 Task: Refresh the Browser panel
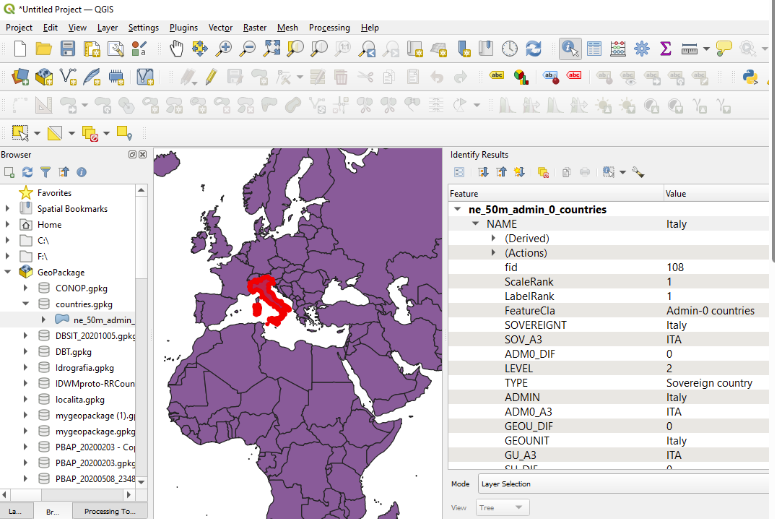coord(27,172)
